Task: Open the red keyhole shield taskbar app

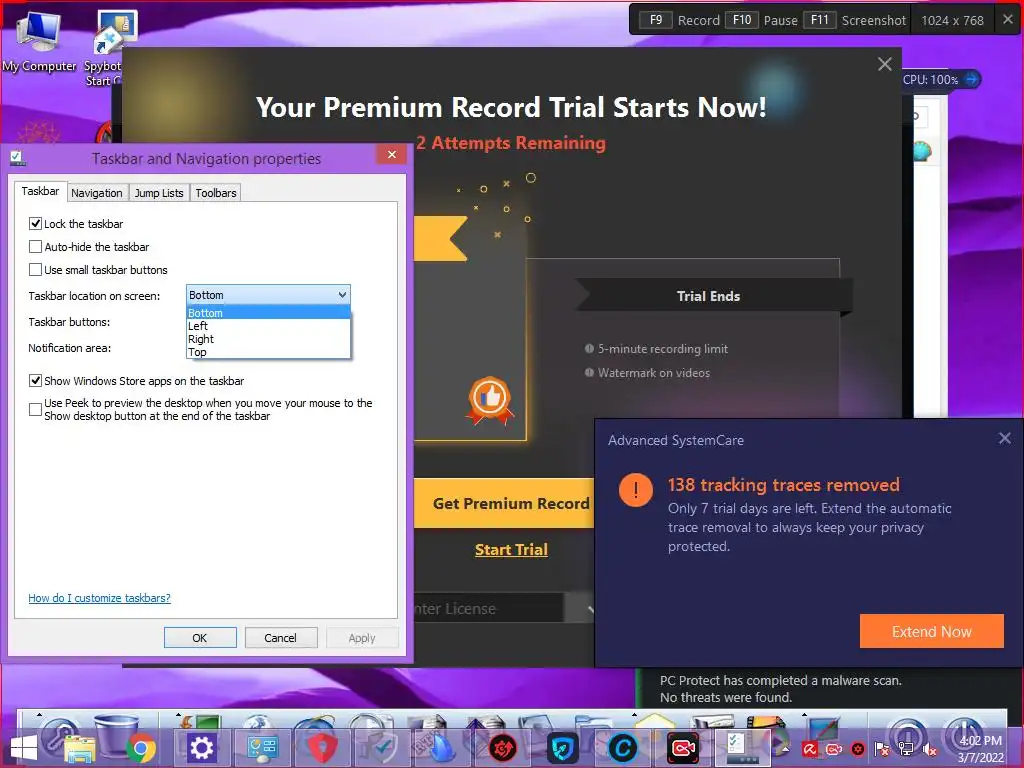Action: (x=323, y=748)
